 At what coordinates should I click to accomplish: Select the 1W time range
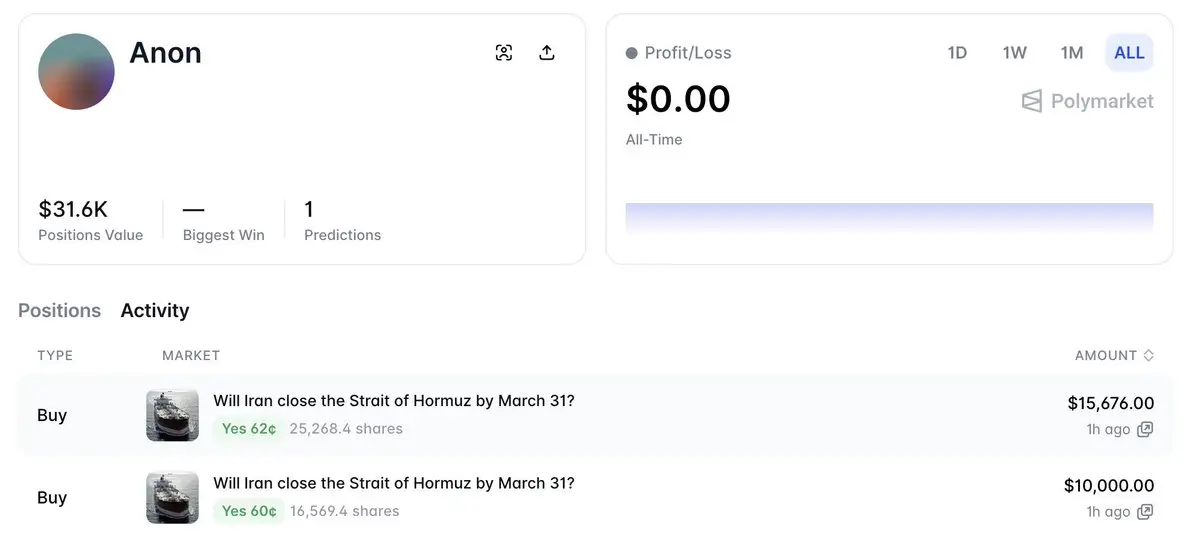click(1014, 53)
